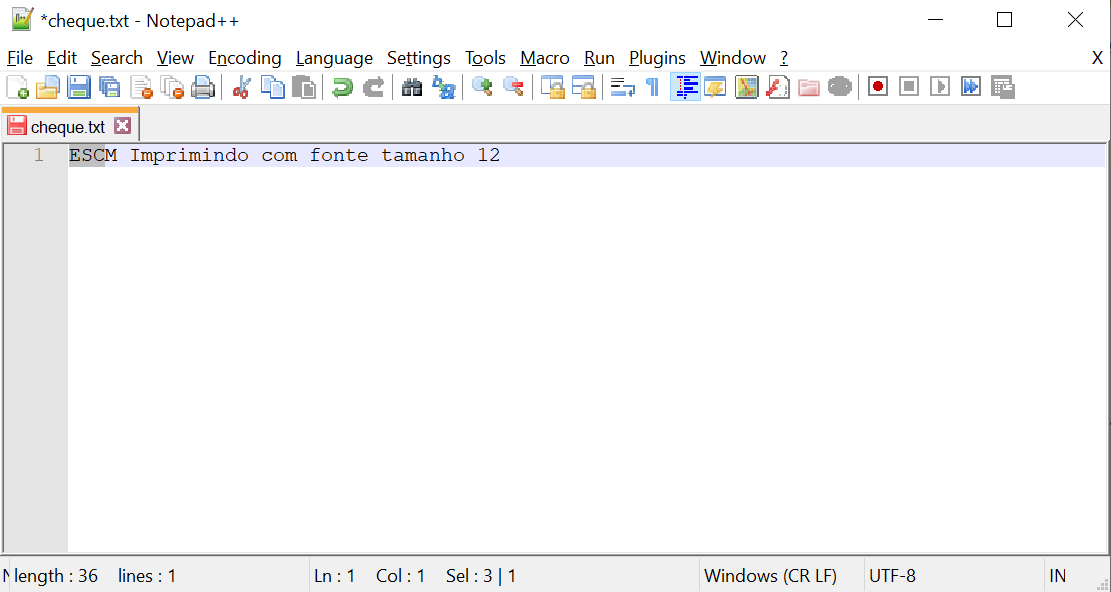Minimize the Notepad++ window
Image resolution: width=1111 pixels, height=592 pixels.
[x=935, y=20]
